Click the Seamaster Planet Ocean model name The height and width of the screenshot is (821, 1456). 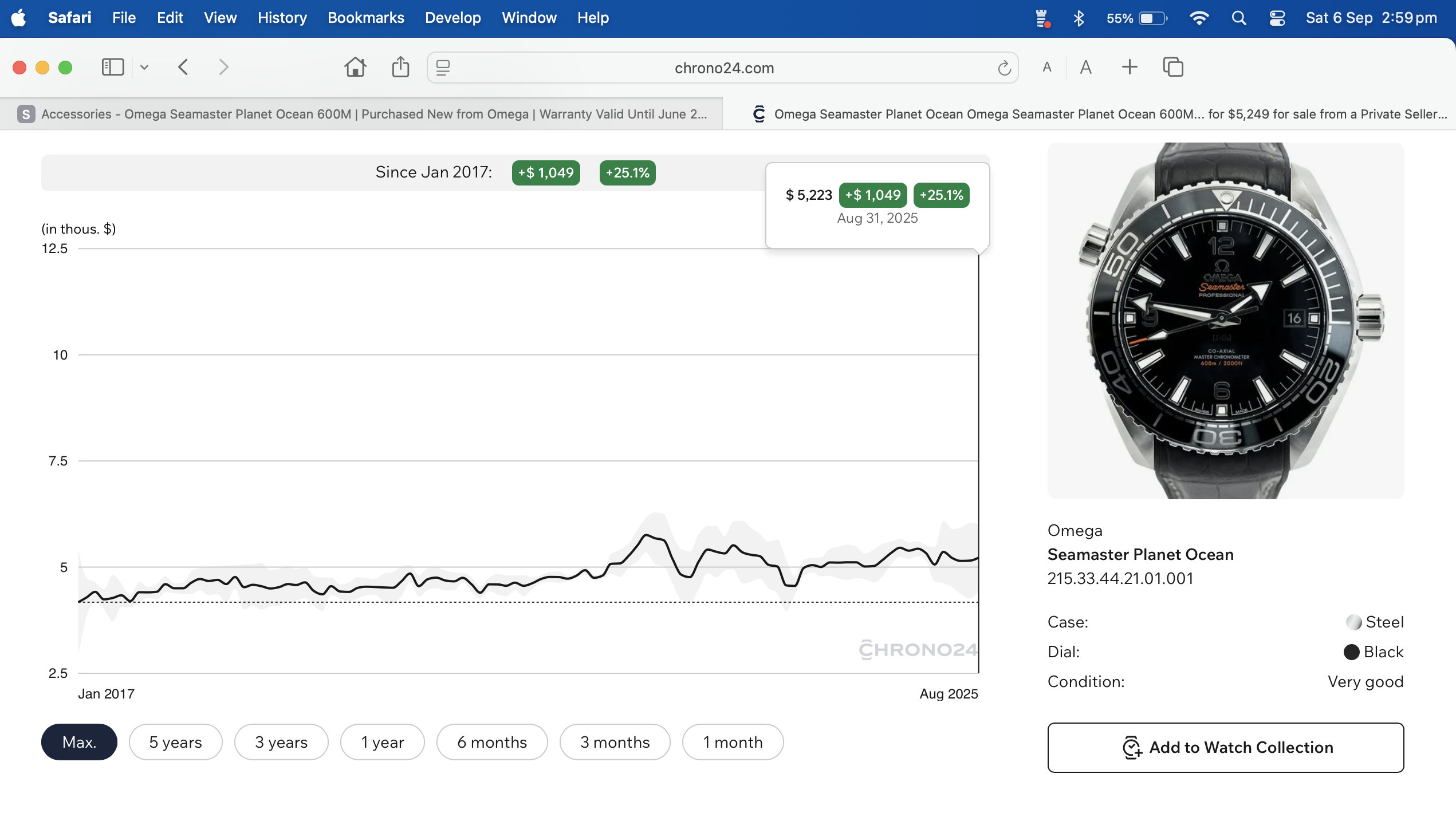[1140, 554]
